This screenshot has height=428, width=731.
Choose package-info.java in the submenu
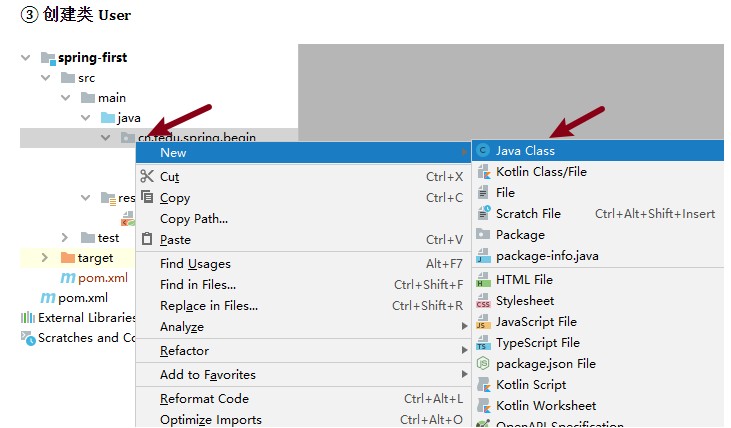[x=598, y=256]
